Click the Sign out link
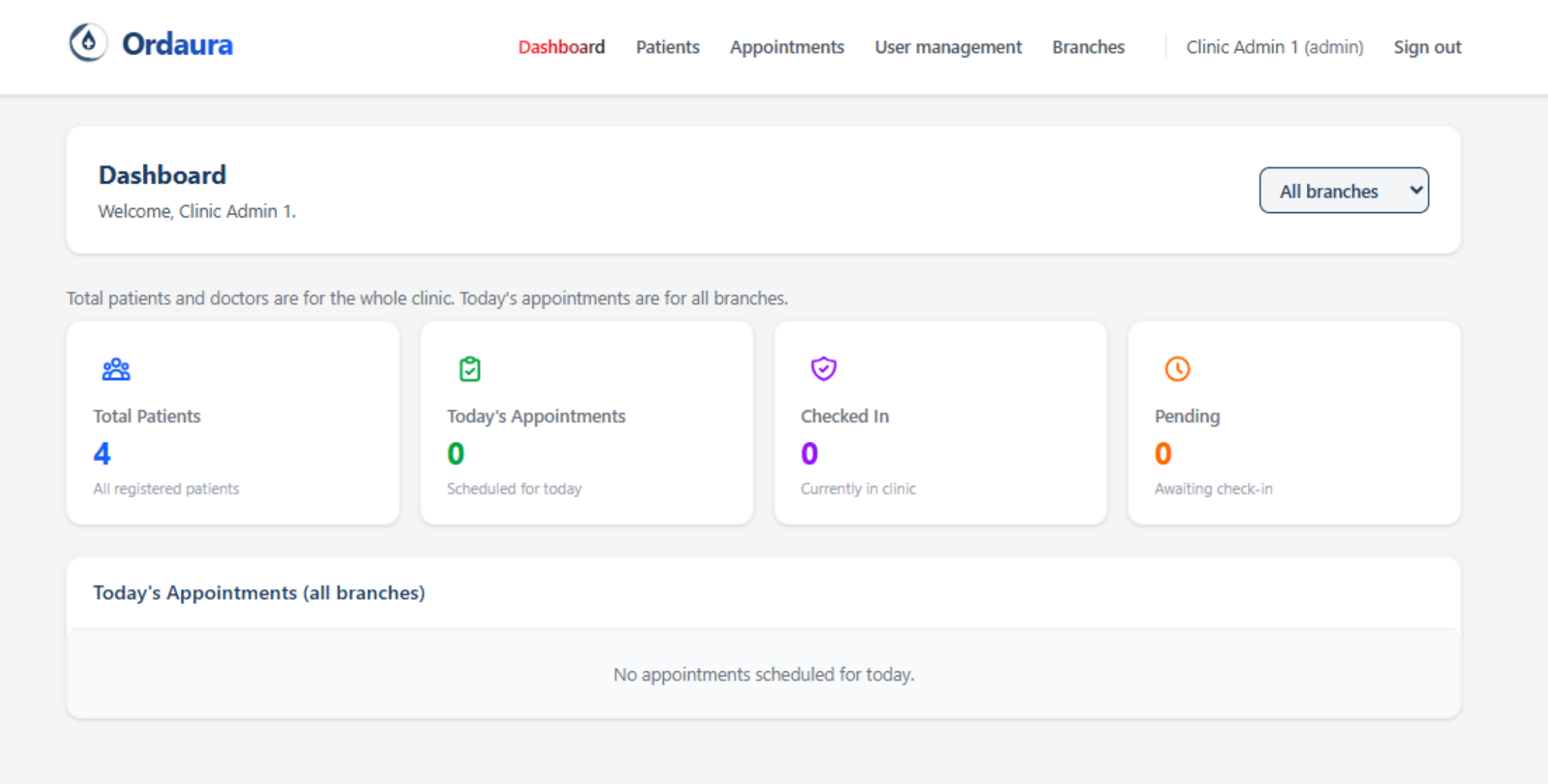 click(1427, 47)
